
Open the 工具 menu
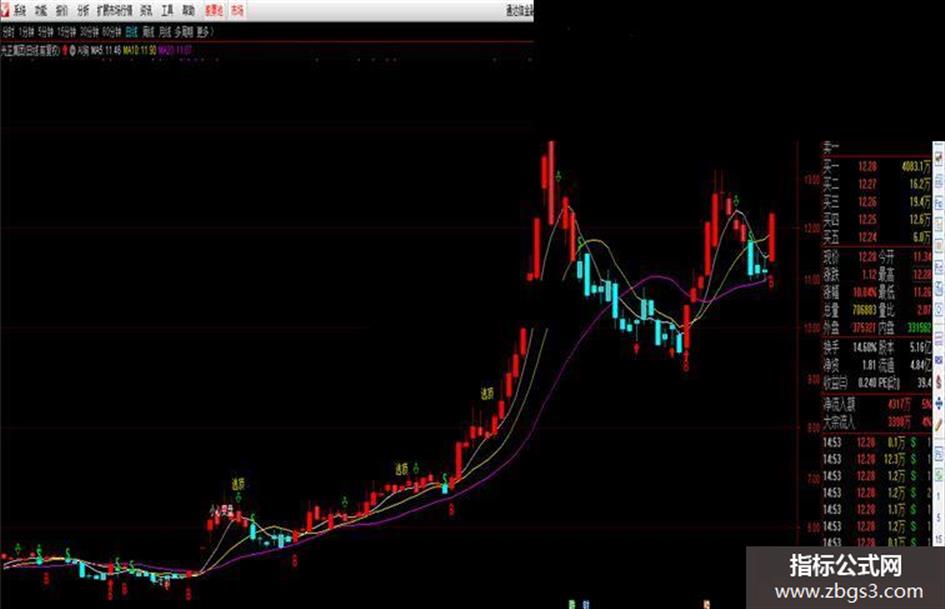coord(167,10)
